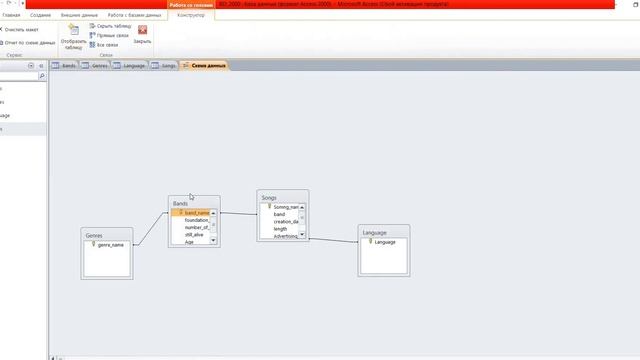
Task: Select Language field in Language table
Action: click(384, 242)
